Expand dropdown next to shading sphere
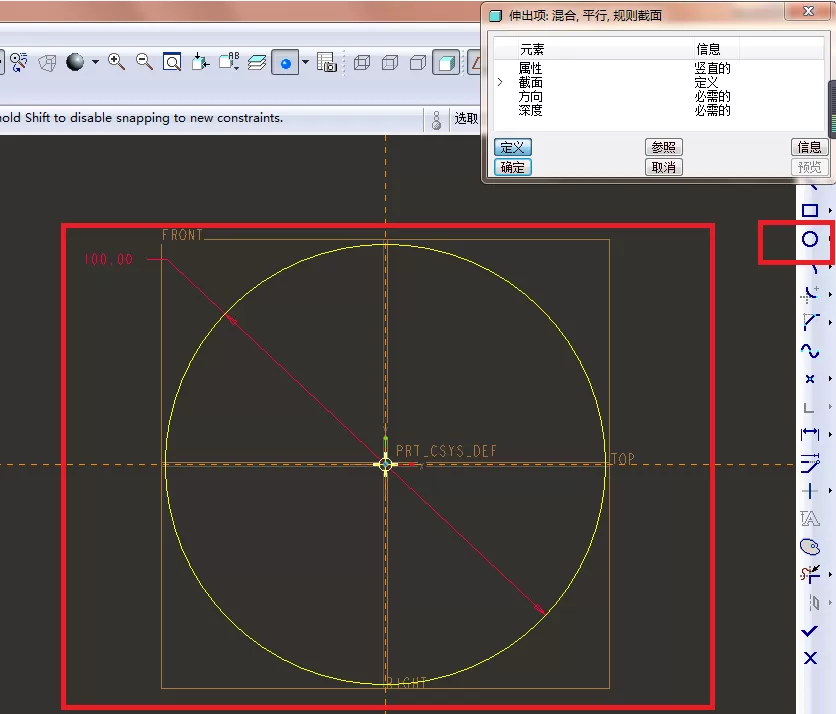Image resolution: width=836 pixels, height=714 pixels. pyautogui.click(x=95, y=62)
